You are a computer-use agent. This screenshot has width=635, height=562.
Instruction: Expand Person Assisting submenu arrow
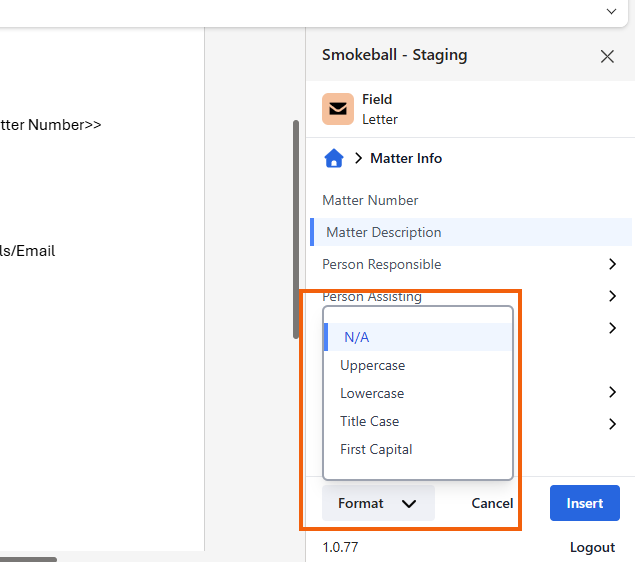tap(612, 296)
